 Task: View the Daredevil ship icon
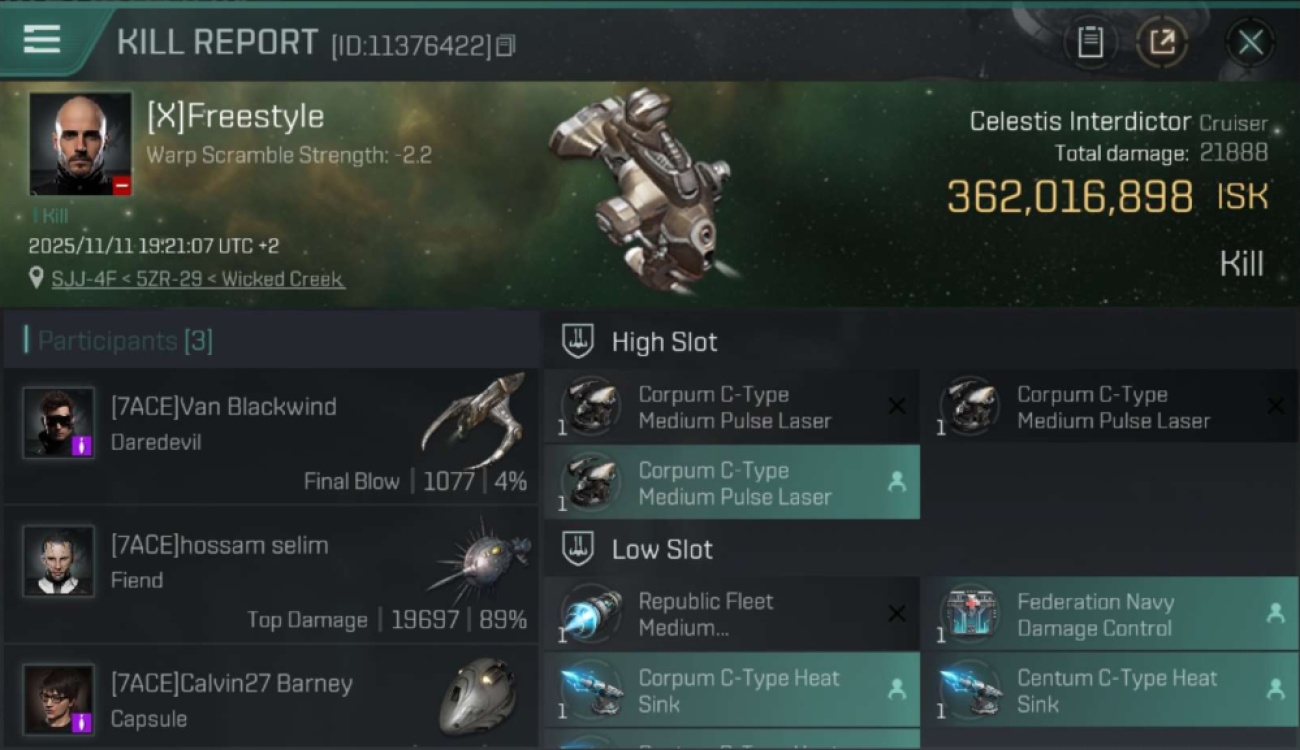[475, 421]
